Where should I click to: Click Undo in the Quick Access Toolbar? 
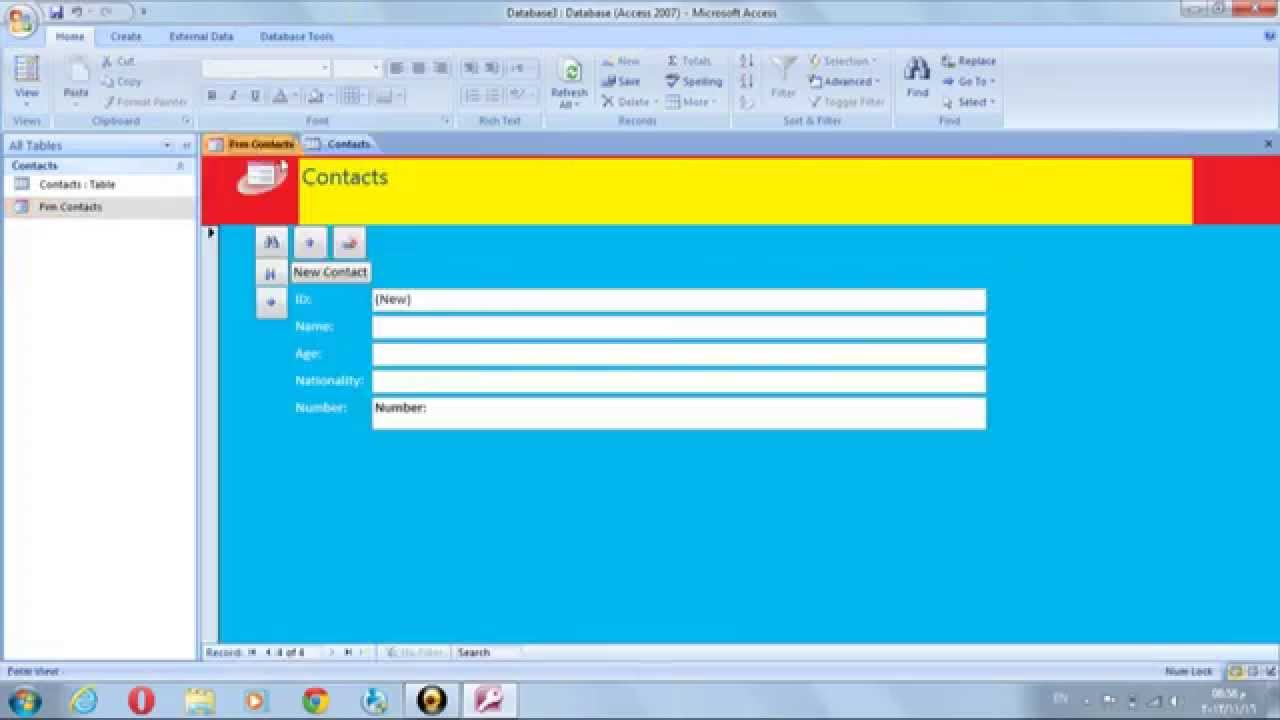click(x=77, y=12)
